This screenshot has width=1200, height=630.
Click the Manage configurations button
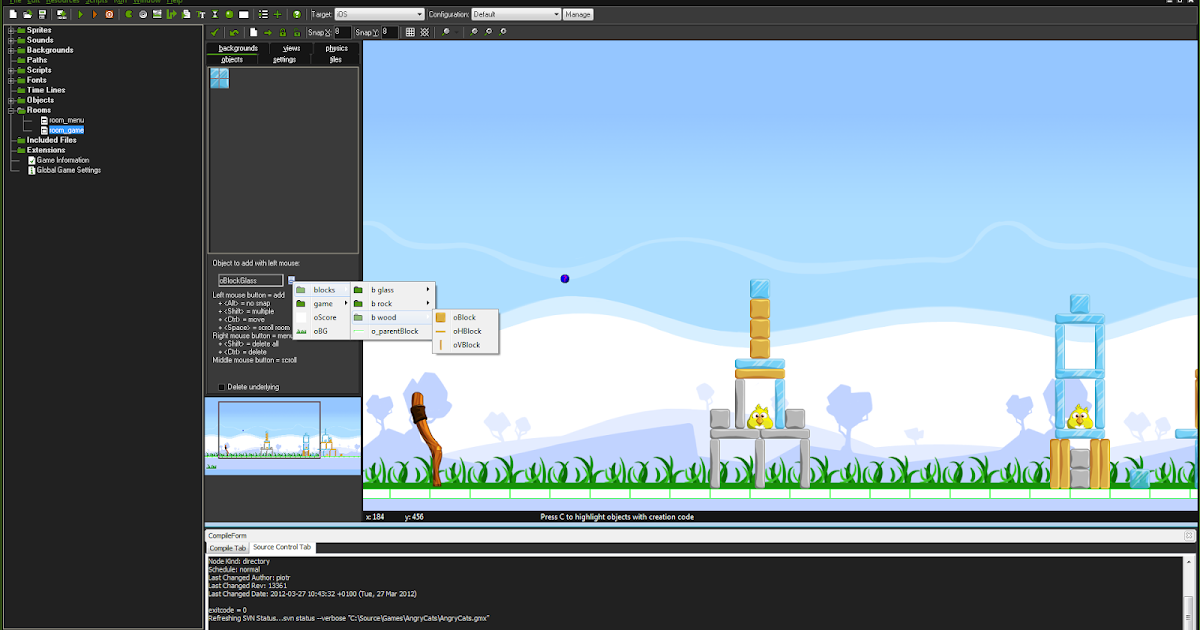point(578,15)
